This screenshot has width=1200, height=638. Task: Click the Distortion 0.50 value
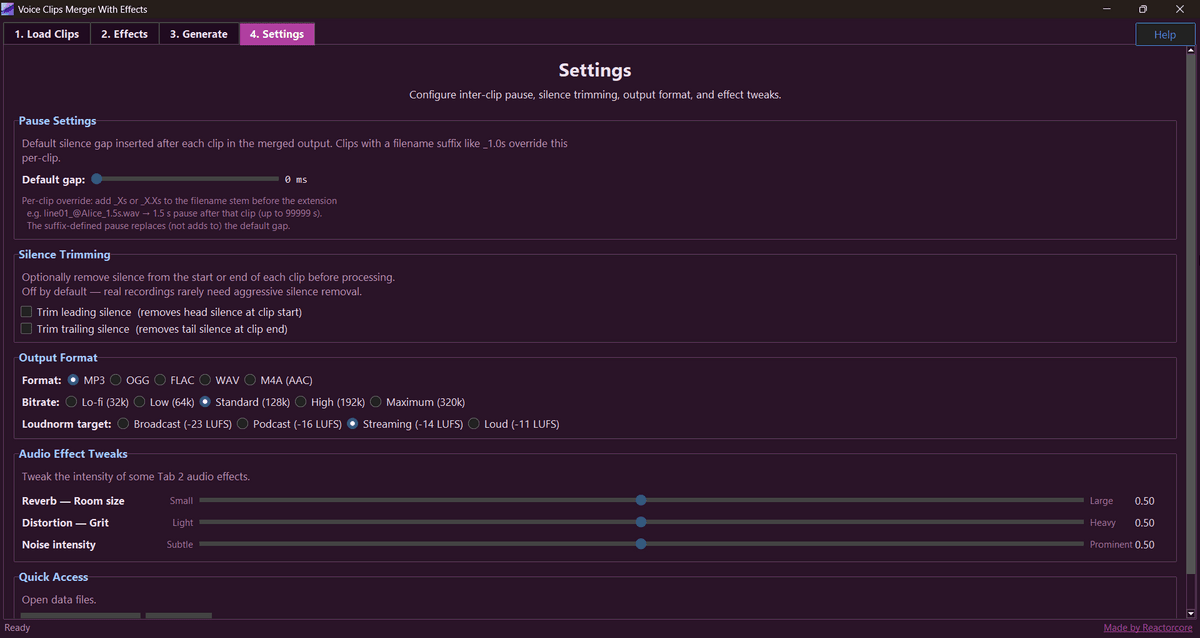1144,523
